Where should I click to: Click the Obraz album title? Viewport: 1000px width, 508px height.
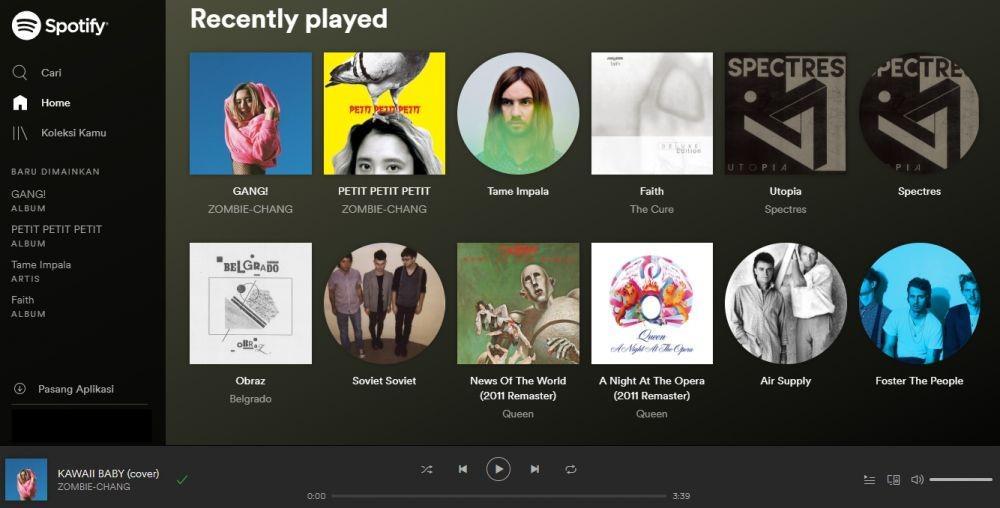[x=250, y=381]
